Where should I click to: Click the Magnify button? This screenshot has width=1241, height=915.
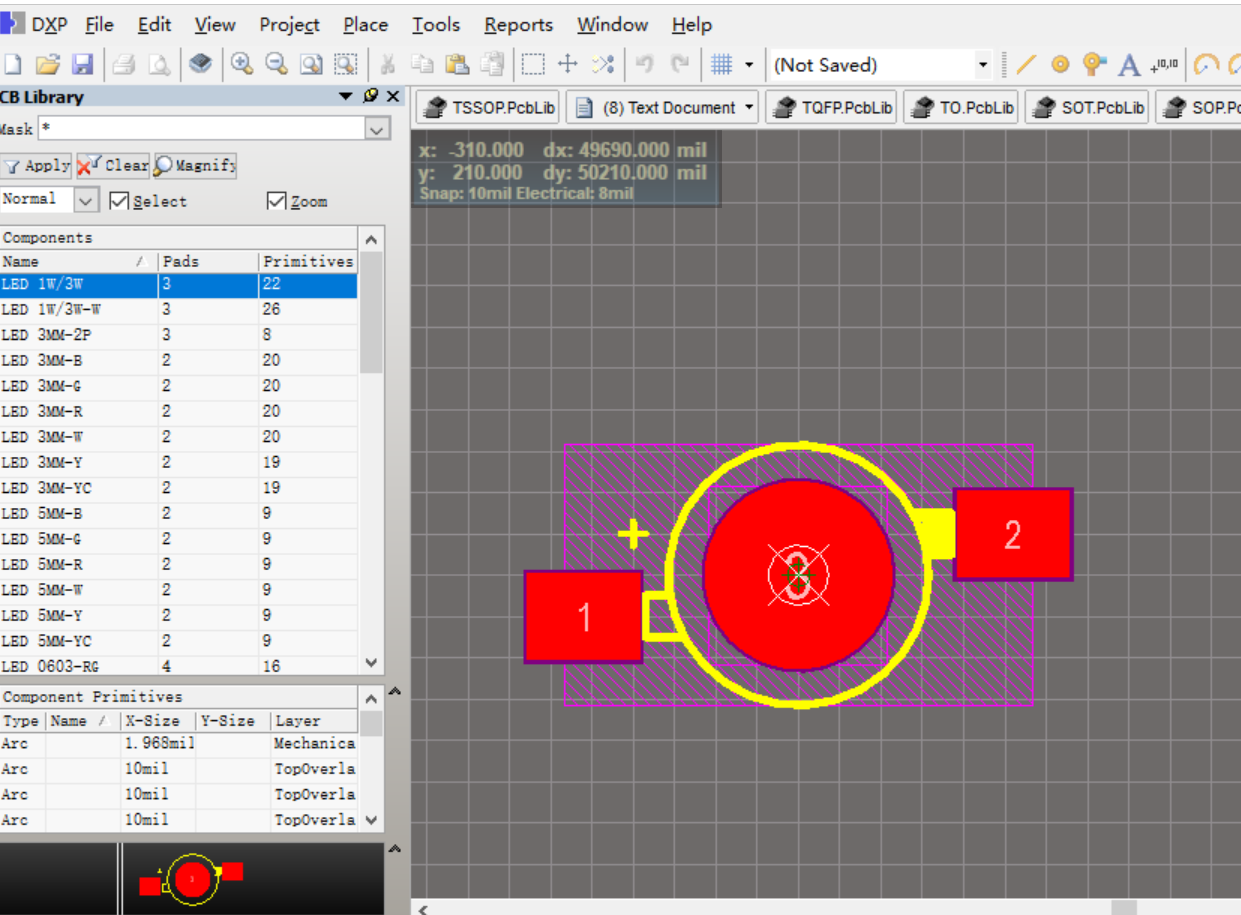pyautogui.click(x=195, y=166)
